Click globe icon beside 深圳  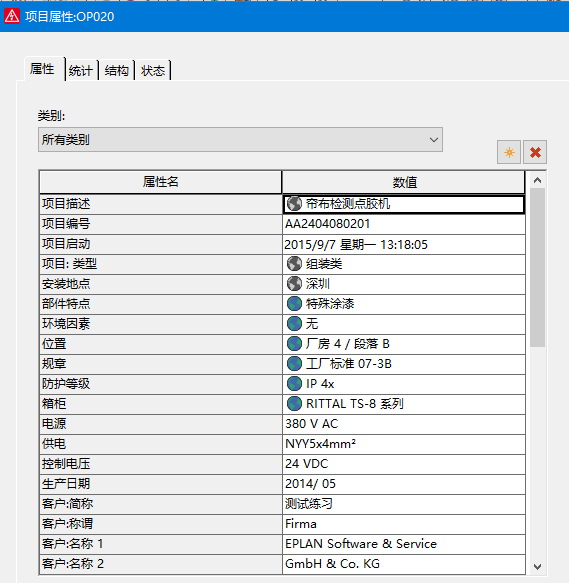pos(294,284)
